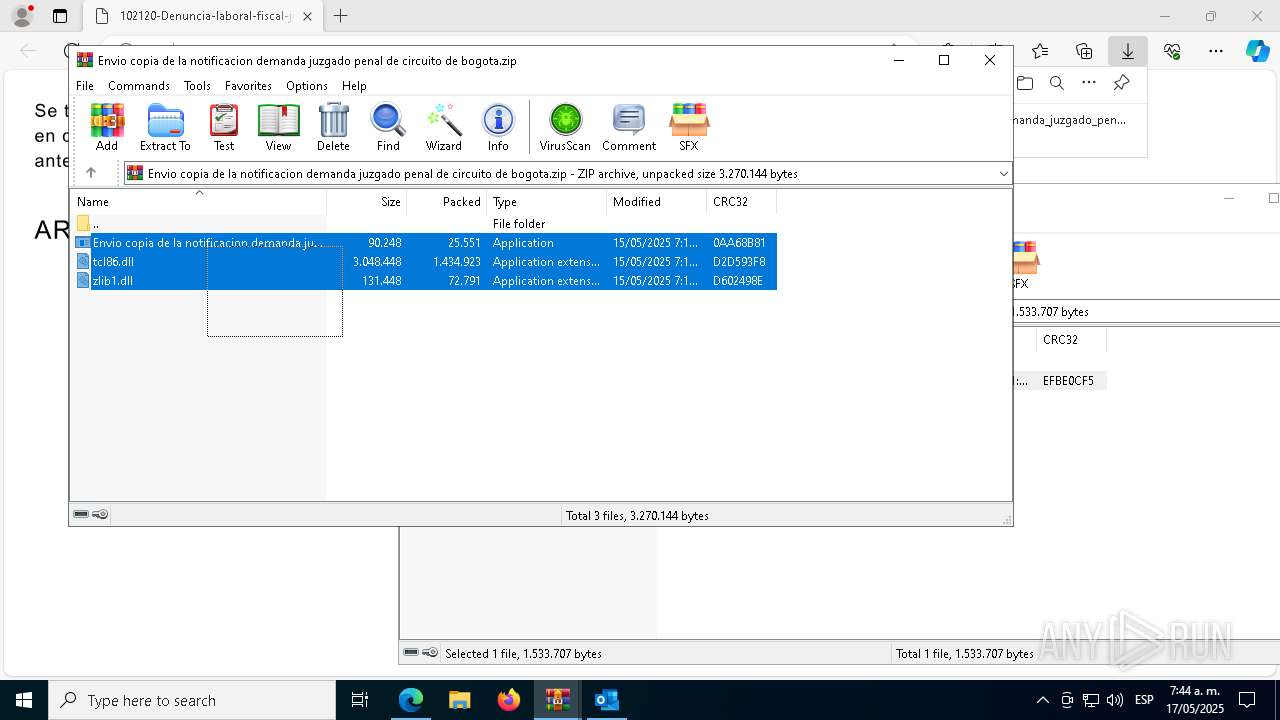Click the Delete trash icon

[333, 127]
